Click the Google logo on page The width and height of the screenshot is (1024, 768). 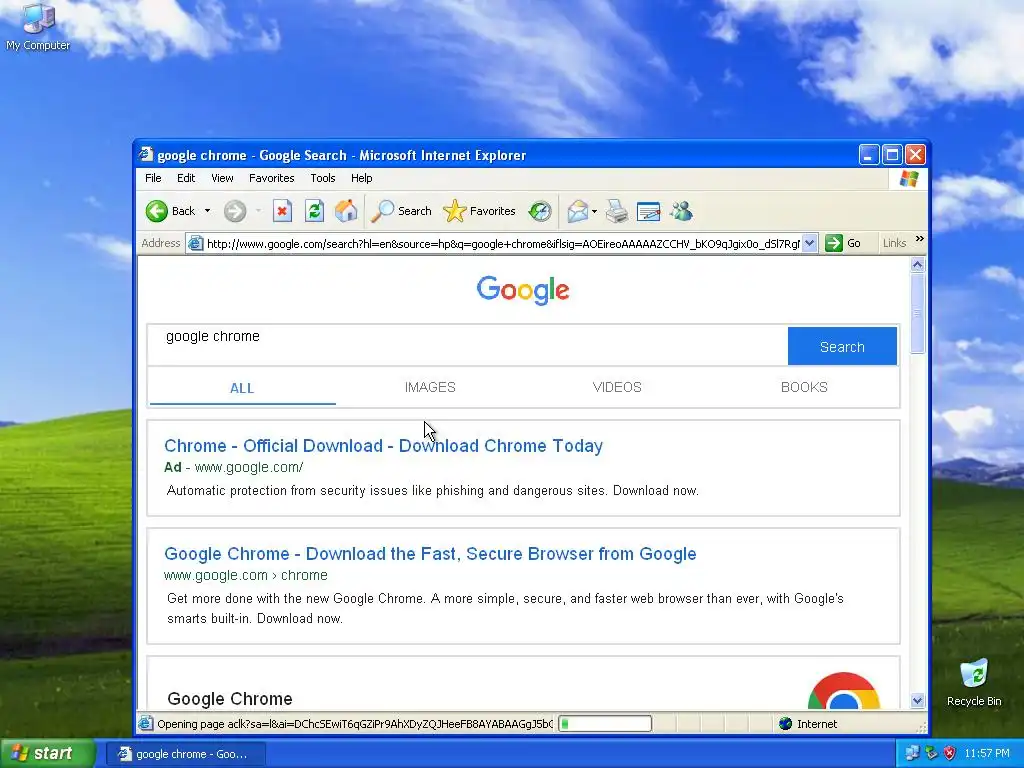[x=522, y=291]
